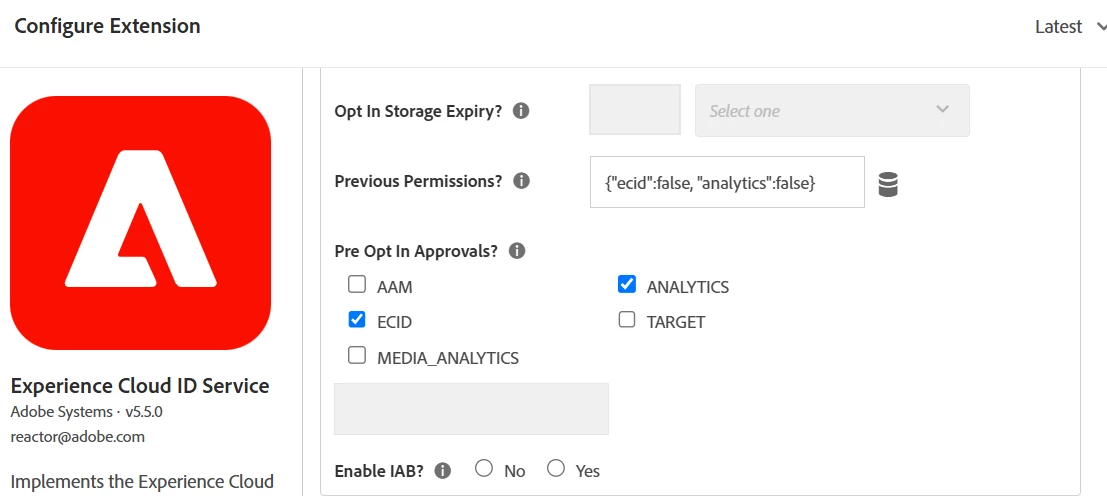The height and width of the screenshot is (496, 1107).
Task: Click the reactor@adobe.com email text
Action: tap(78, 437)
